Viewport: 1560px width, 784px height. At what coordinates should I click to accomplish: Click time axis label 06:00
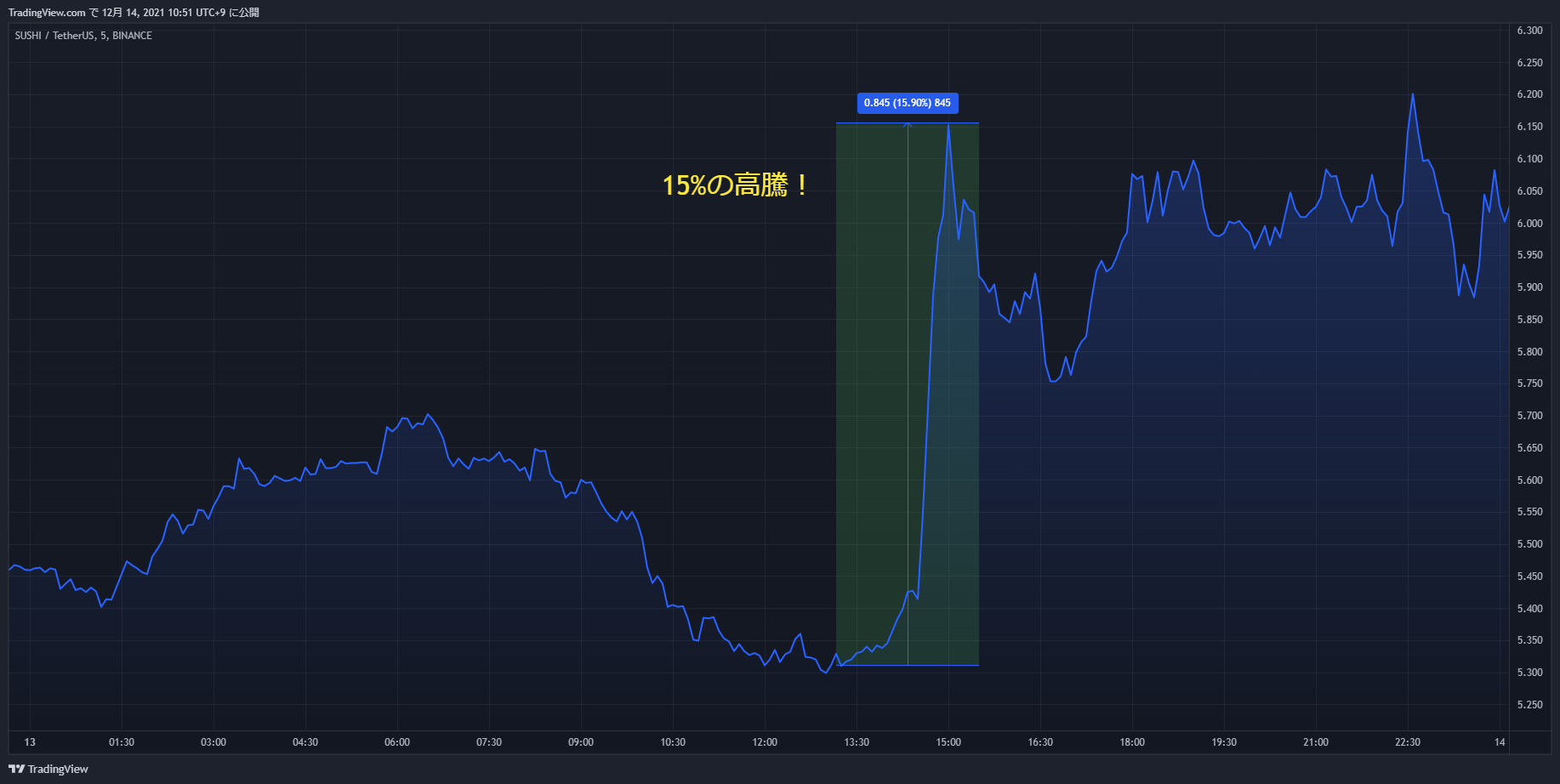pyautogui.click(x=397, y=742)
